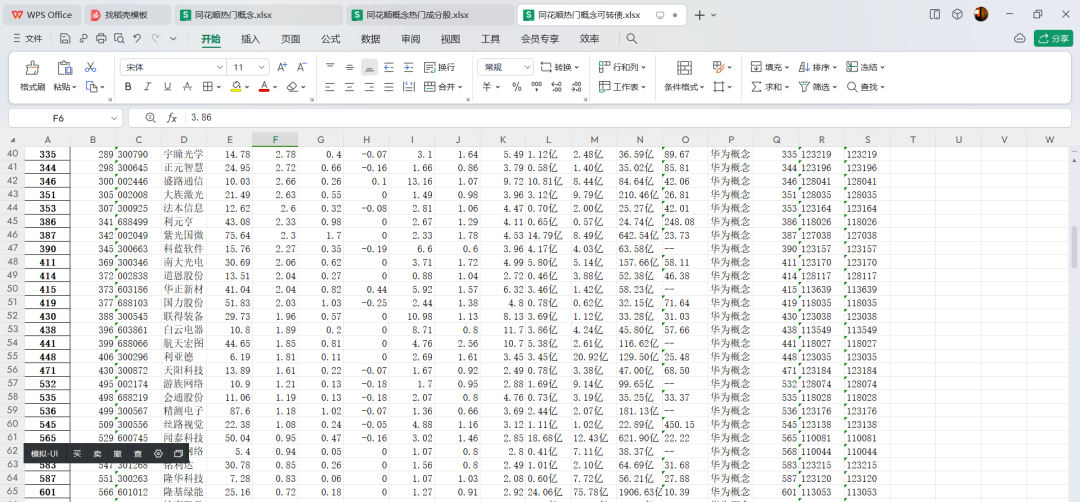Click the Print icon in quick access toolbar
The height and width of the screenshot is (502, 1080).
pyautogui.click(x=101, y=38)
